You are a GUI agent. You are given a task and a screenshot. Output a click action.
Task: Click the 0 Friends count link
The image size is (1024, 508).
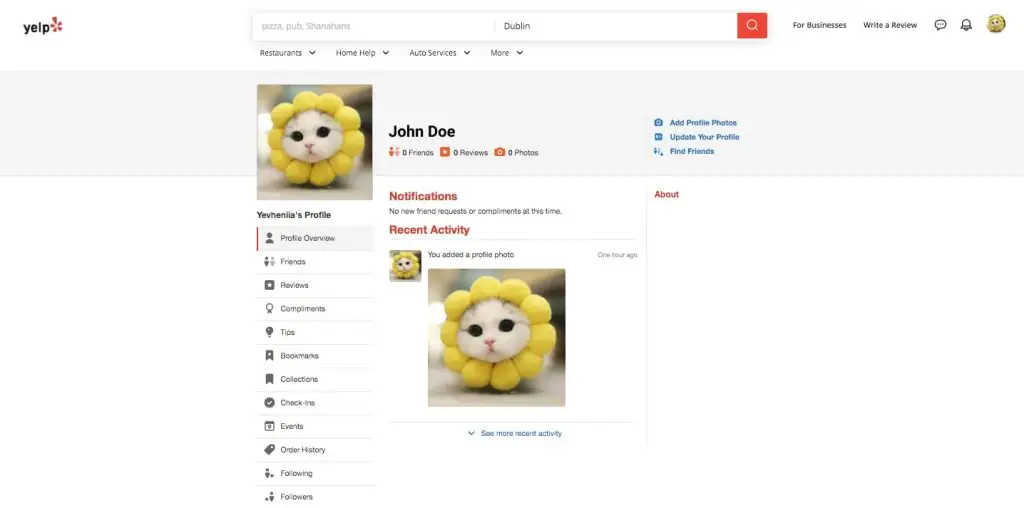417,153
